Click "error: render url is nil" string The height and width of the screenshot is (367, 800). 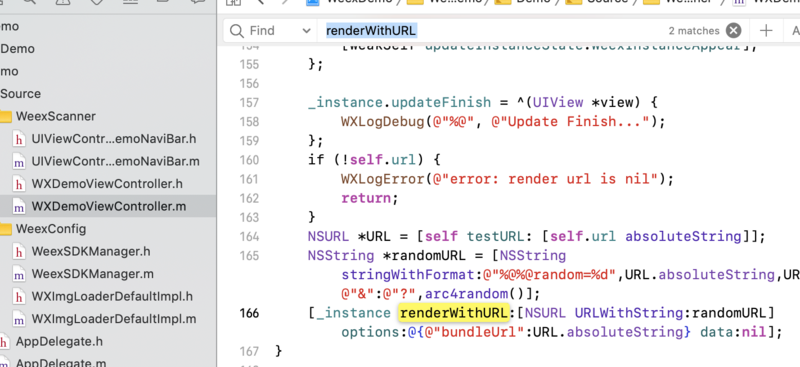pyautogui.click(x=544, y=179)
